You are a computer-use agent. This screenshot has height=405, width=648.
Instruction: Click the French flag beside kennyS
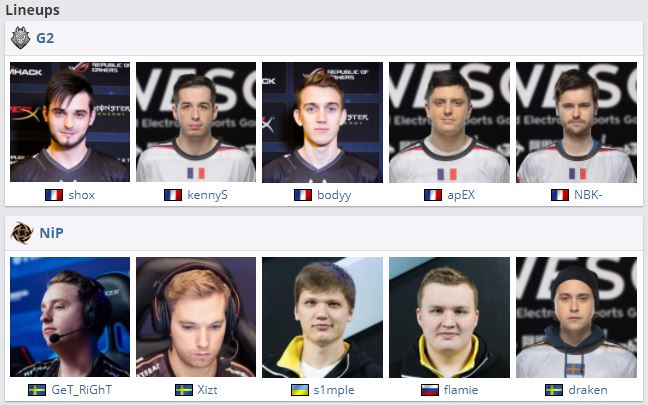173,195
